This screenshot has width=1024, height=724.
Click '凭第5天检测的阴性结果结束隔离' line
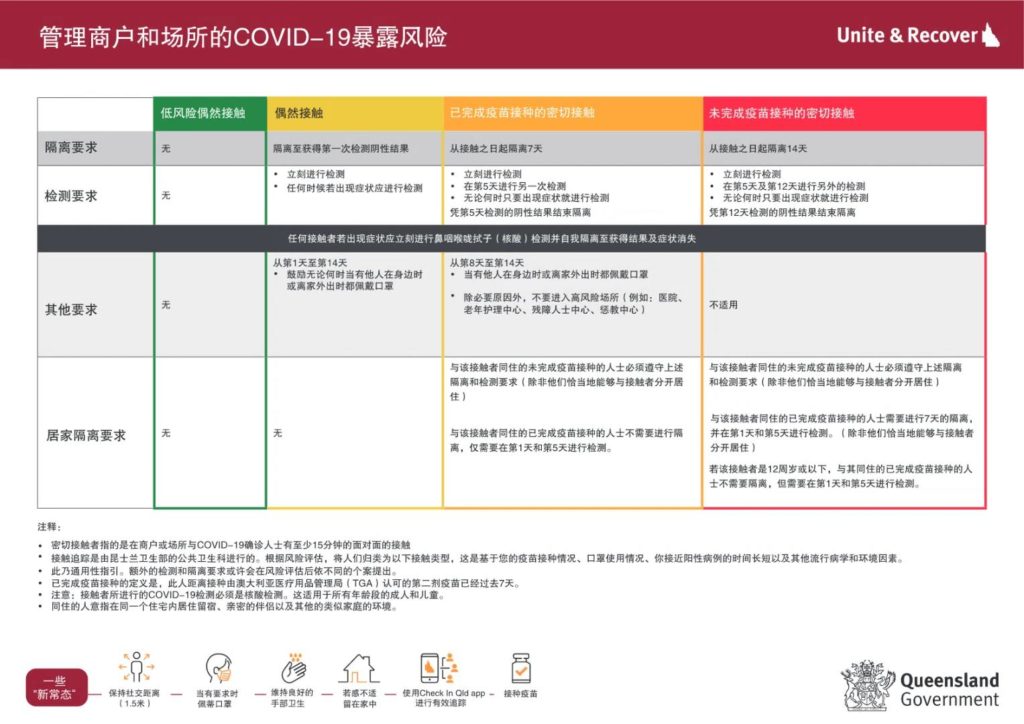(x=520, y=212)
